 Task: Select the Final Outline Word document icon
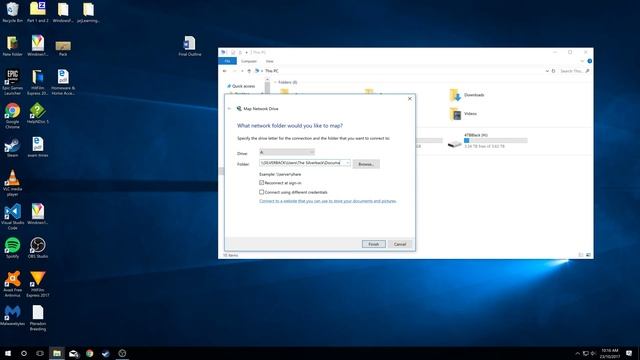click(x=189, y=46)
